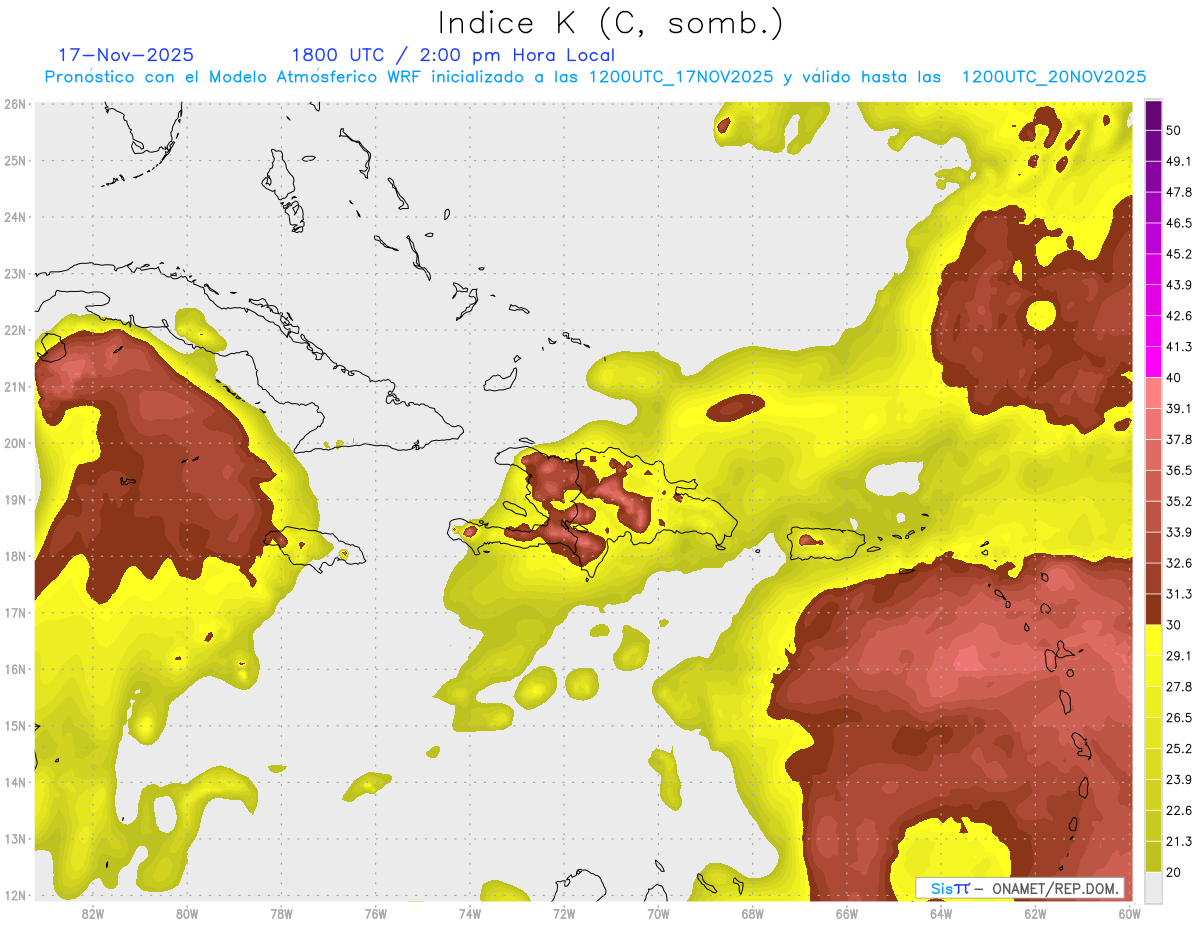
Task: Click the colorbar value "43.9"
Action: (x=1178, y=285)
